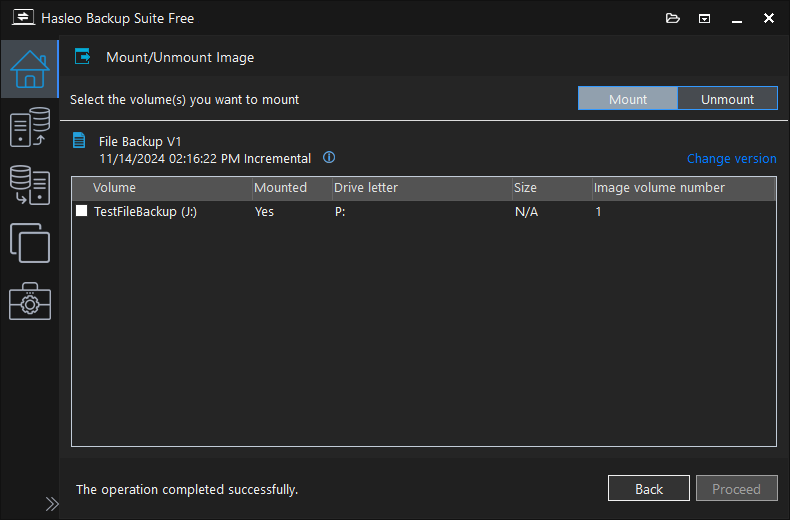
Task: Click the Back button
Action: pyautogui.click(x=649, y=489)
